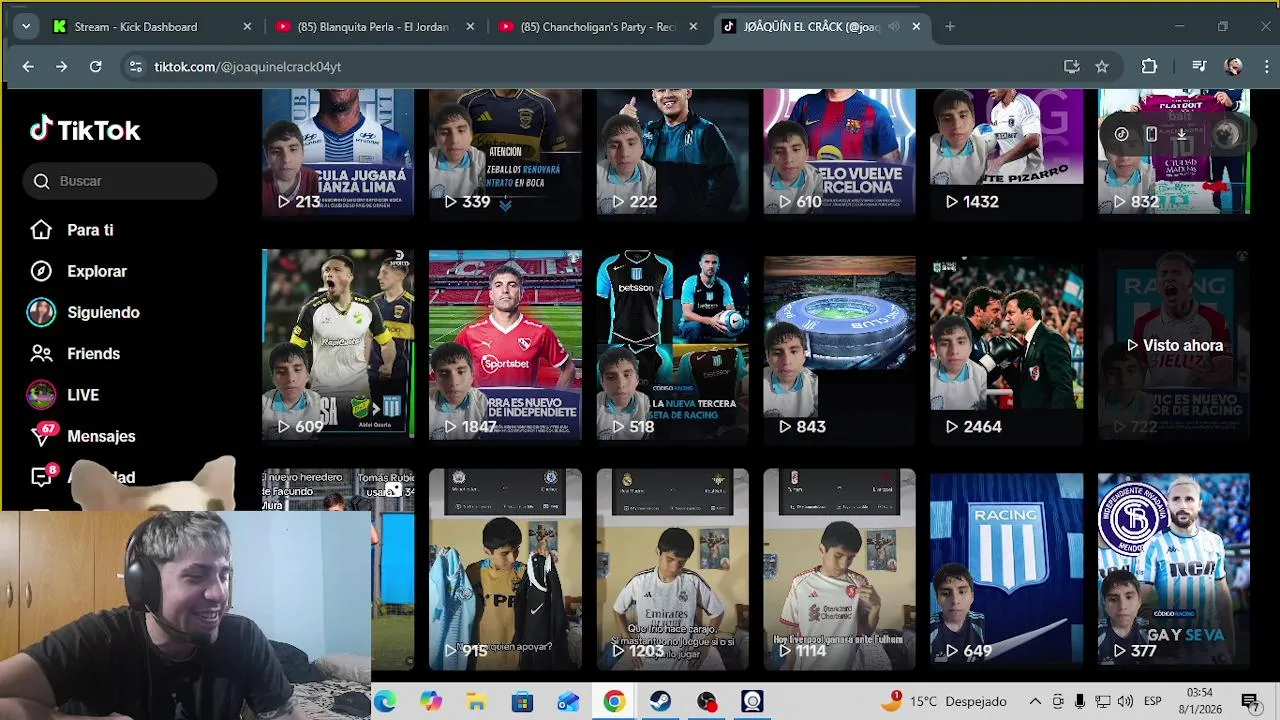Viewport: 1280px width, 720px height.
Task: Switch to Chancholigan's Party YouTube tab
Action: click(598, 27)
